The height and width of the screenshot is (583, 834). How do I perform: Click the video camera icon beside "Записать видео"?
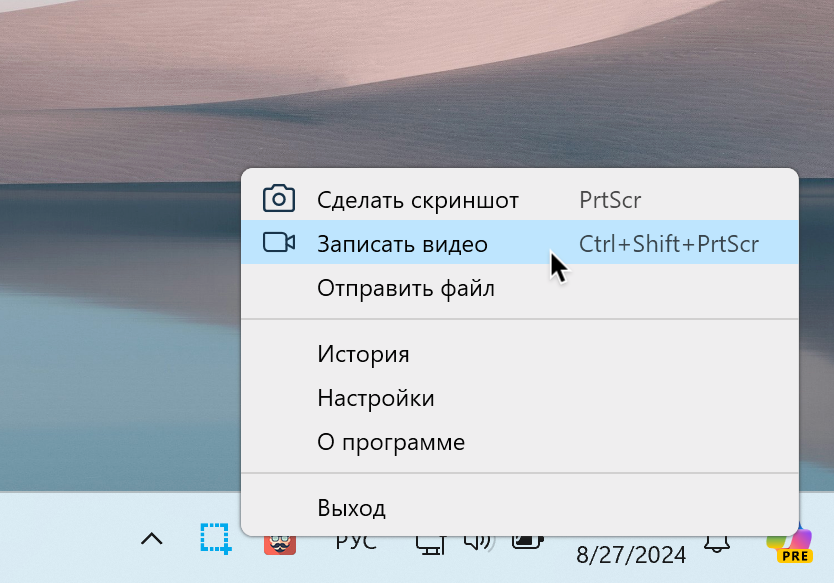coord(278,242)
